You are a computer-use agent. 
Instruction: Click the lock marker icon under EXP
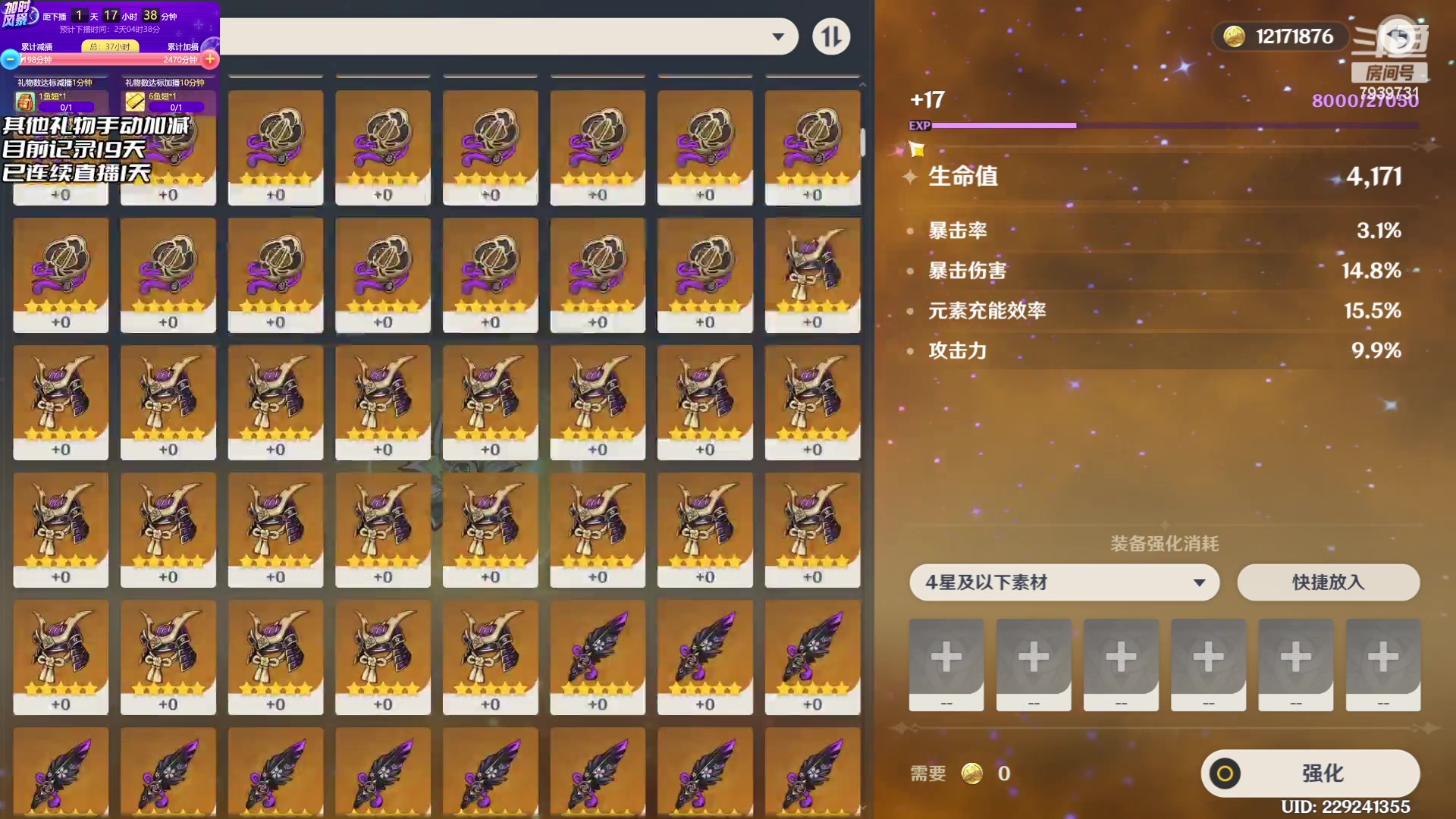917,149
